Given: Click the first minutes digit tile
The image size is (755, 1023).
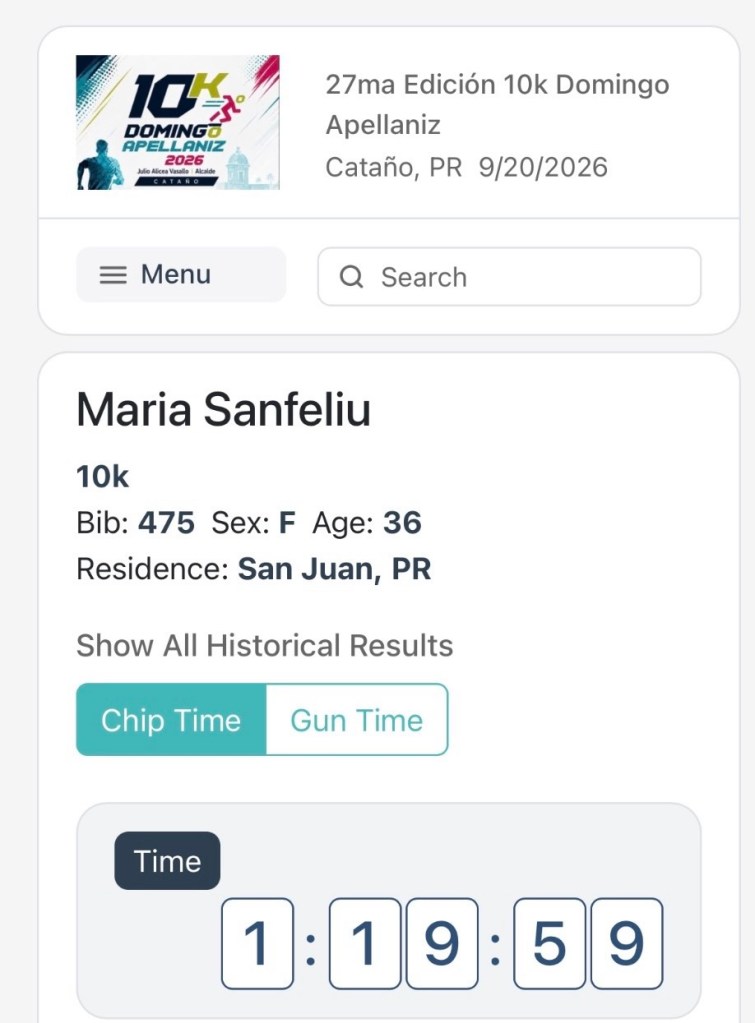Looking at the screenshot, I should coord(365,943).
